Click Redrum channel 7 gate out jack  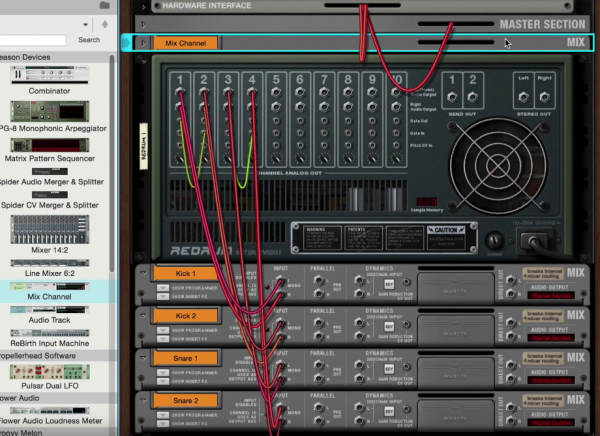(x=324, y=121)
